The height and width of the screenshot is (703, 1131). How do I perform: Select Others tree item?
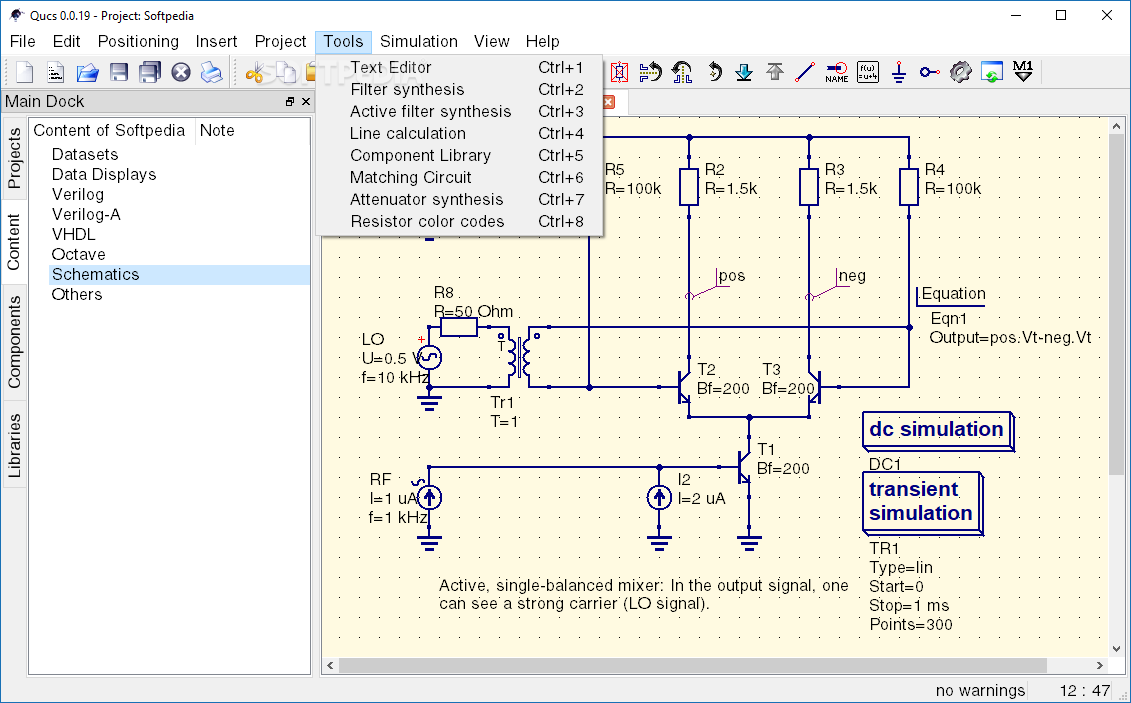[77, 294]
